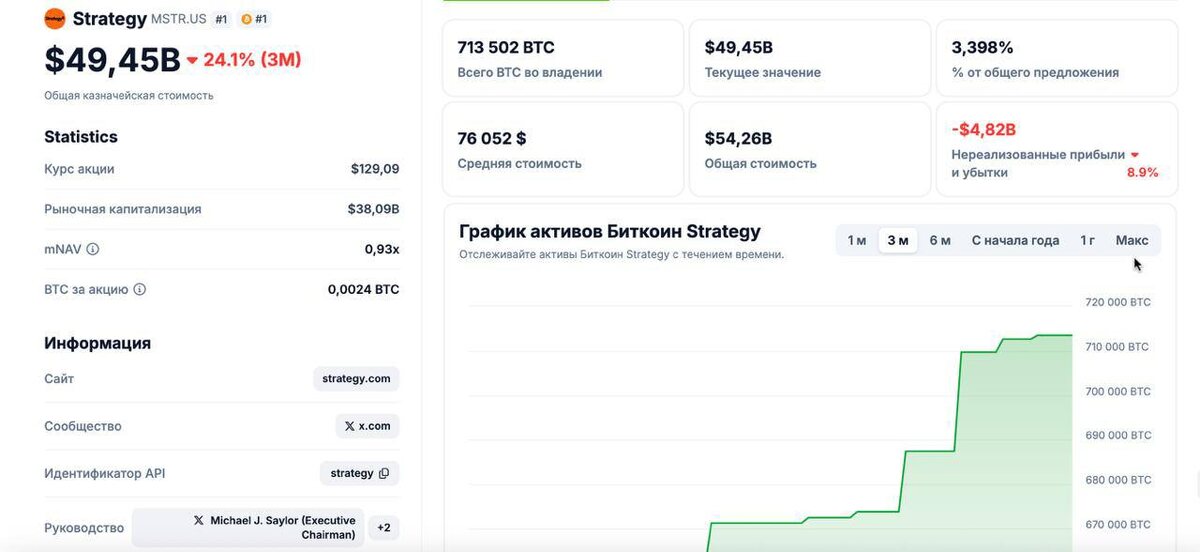Click the #1 rank badge beside MSTR.US

tap(221, 19)
